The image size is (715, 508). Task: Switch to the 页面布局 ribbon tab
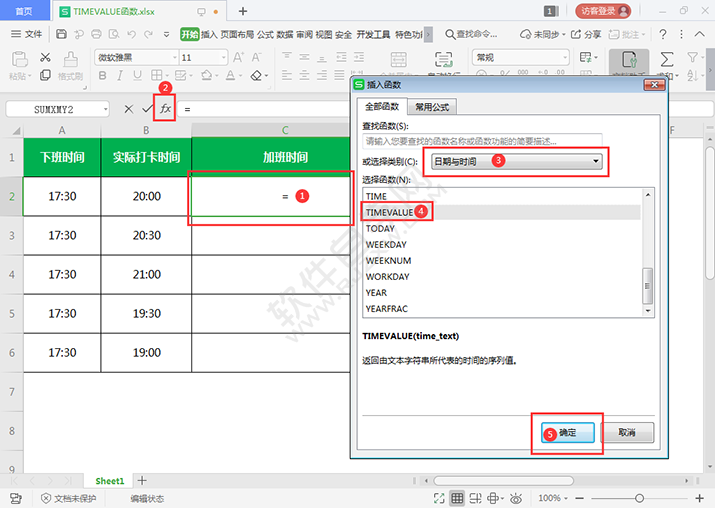click(237, 34)
